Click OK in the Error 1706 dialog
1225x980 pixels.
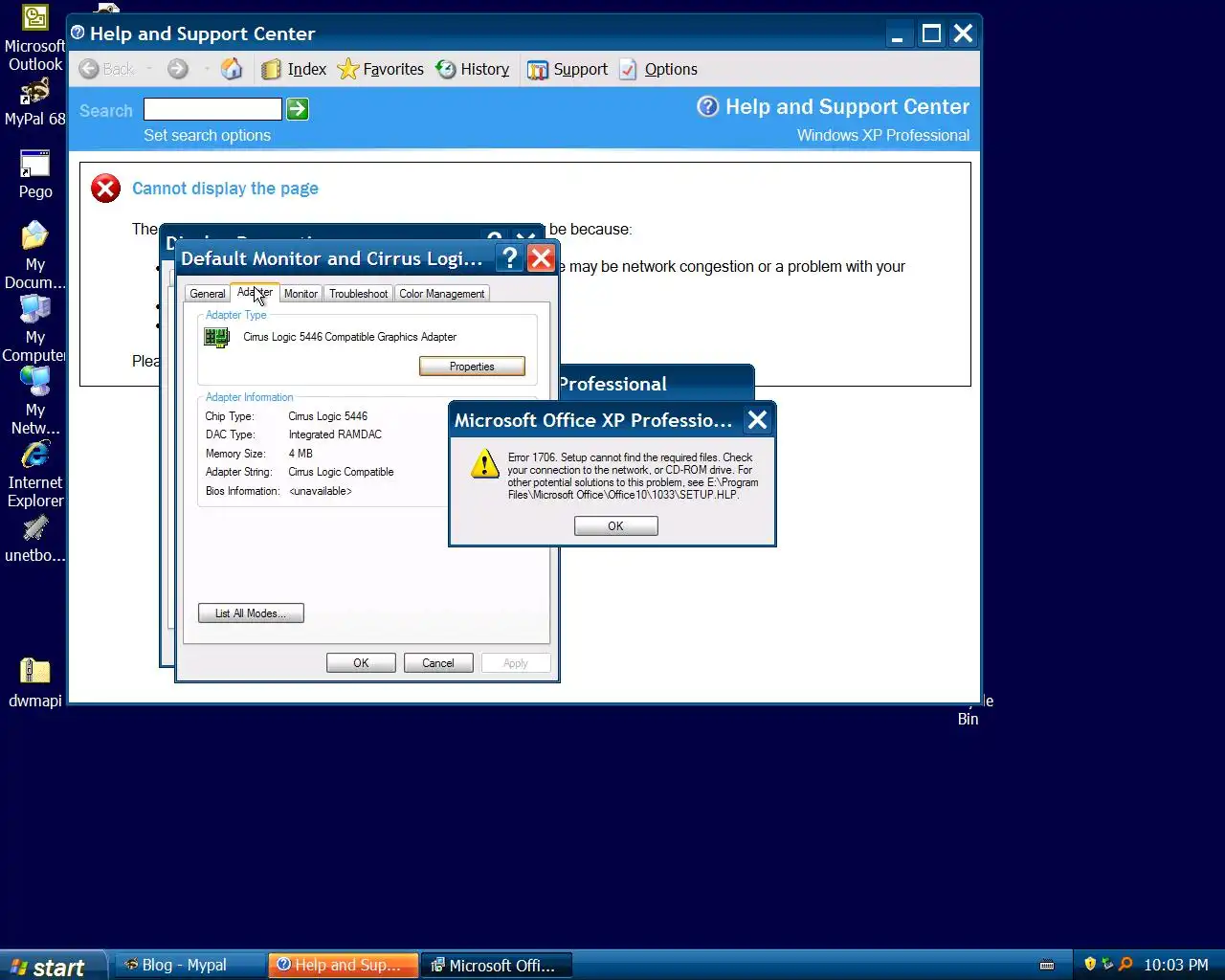[x=615, y=526]
